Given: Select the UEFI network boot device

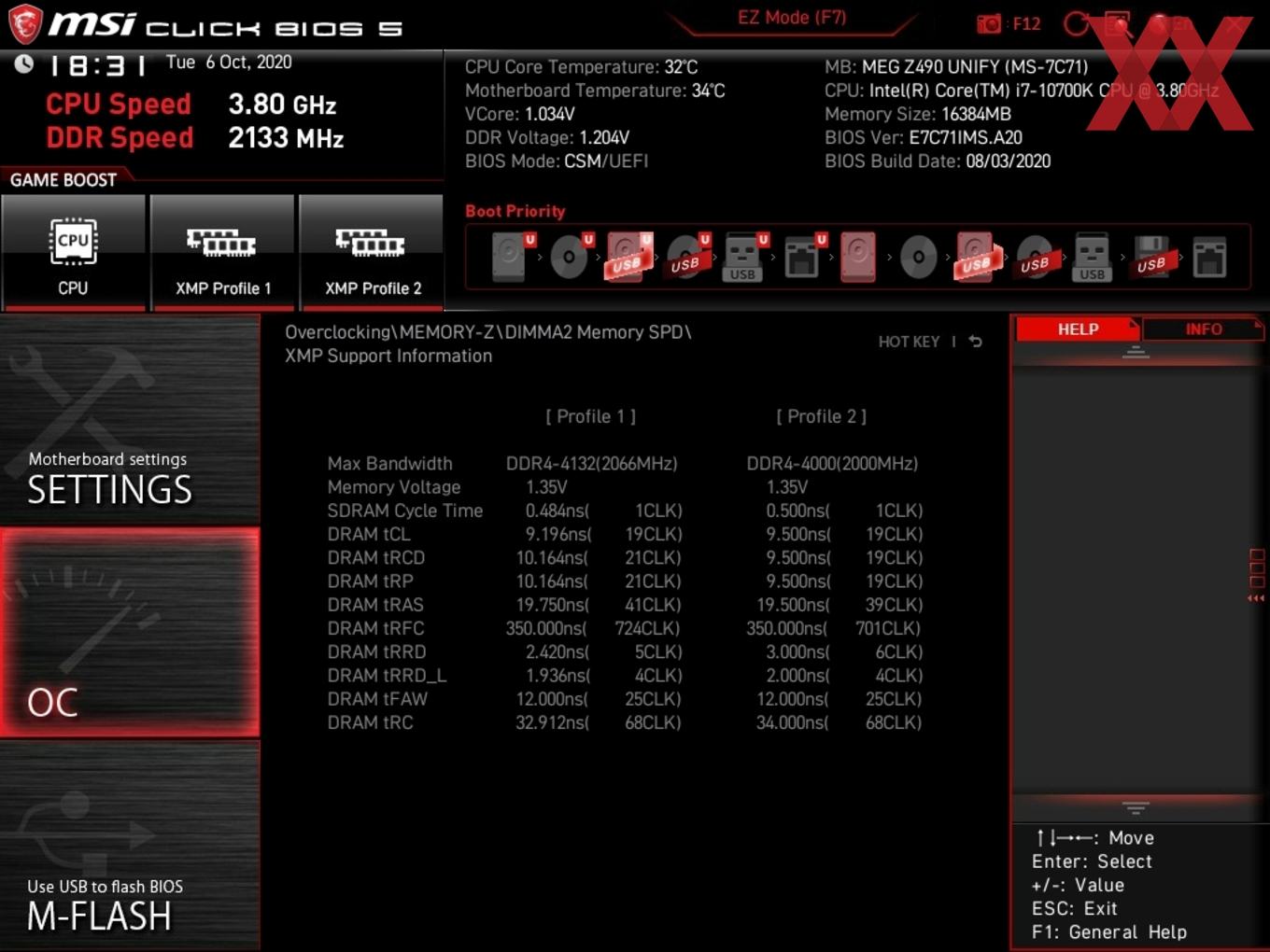Looking at the screenshot, I should [x=803, y=257].
